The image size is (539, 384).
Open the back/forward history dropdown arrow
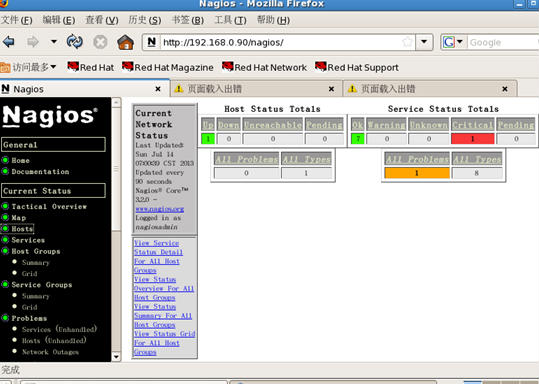click(54, 42)
